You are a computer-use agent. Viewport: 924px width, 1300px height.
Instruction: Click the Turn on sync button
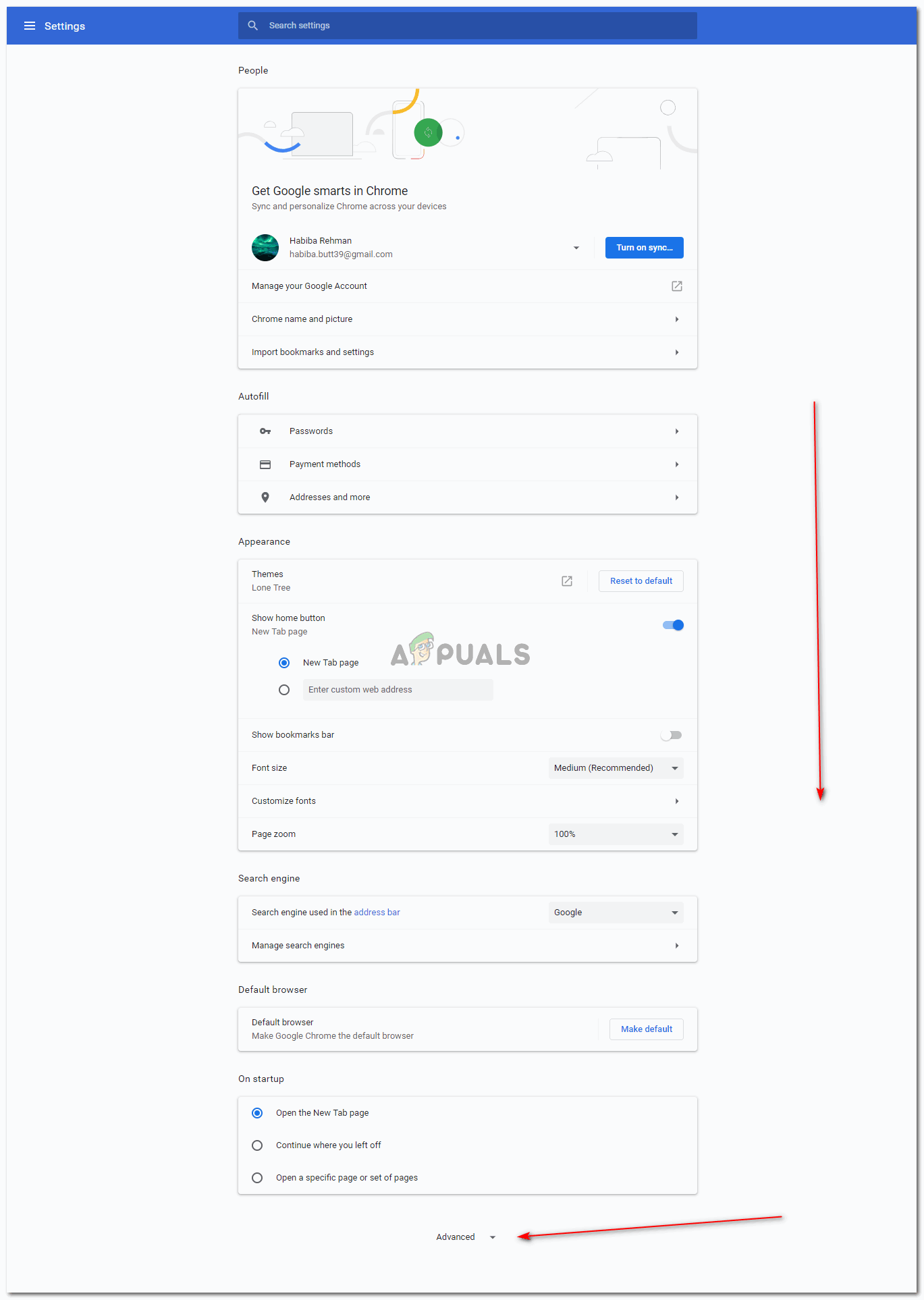(644, 248)
